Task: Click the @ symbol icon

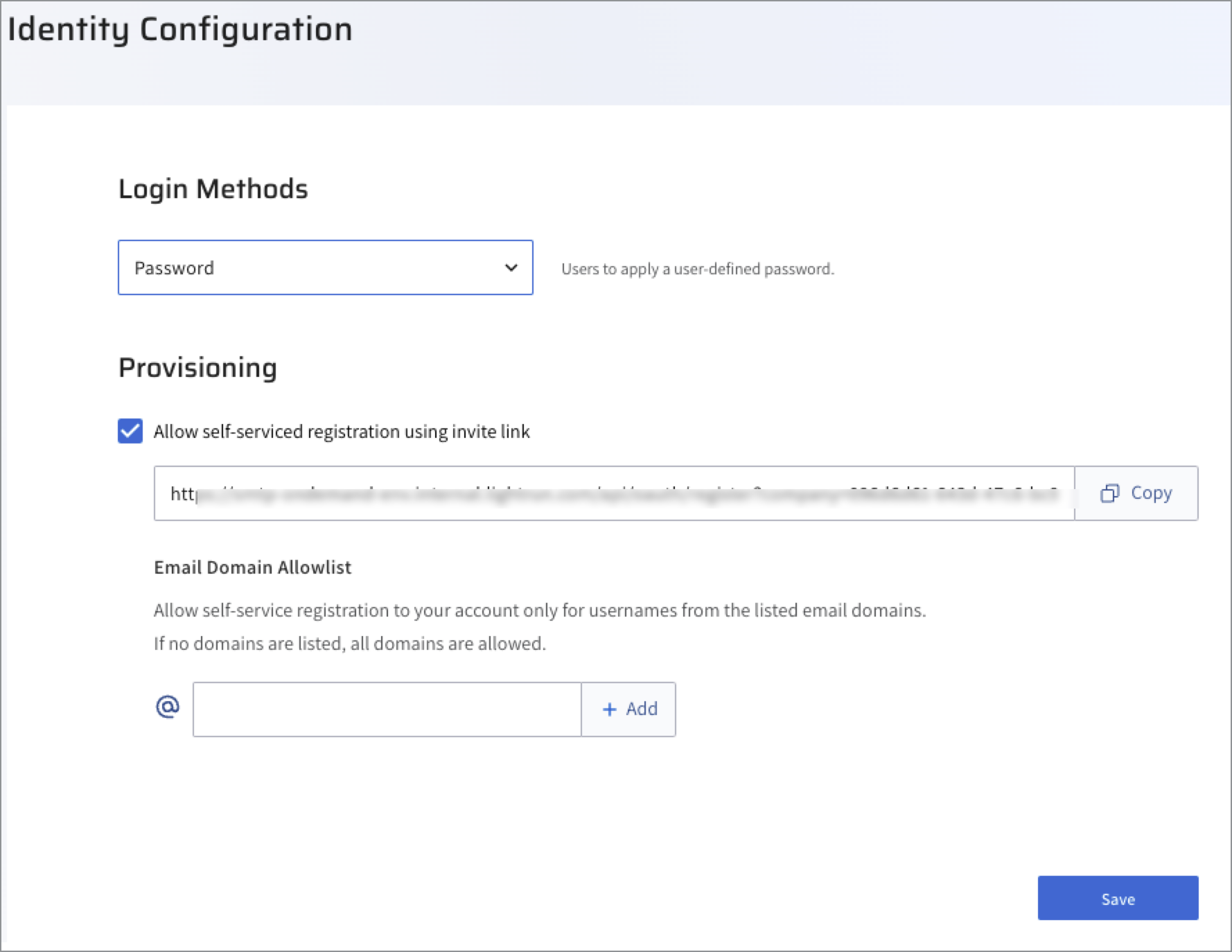Action: coord(168,707)
